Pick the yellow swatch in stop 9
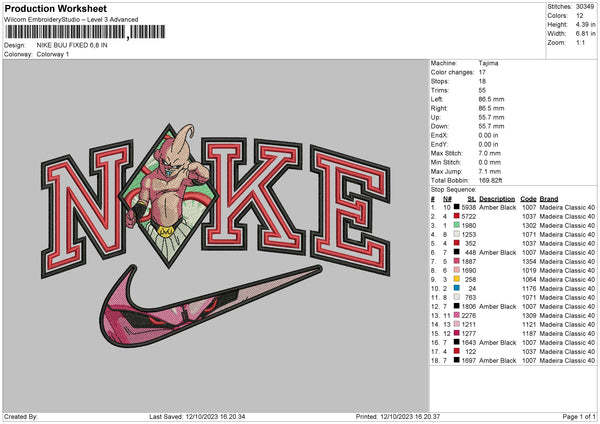This screenshot has width=600, height=424. pos(457,279)
